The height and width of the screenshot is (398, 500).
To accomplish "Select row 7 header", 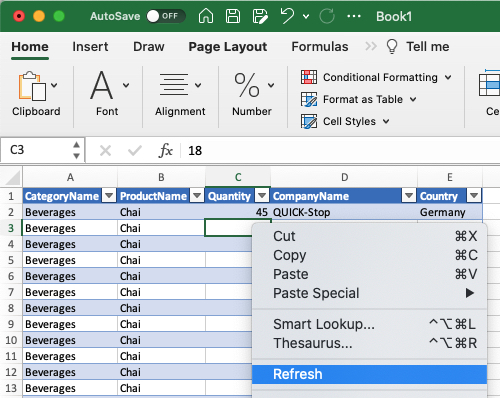I will (x=11, y=292).
